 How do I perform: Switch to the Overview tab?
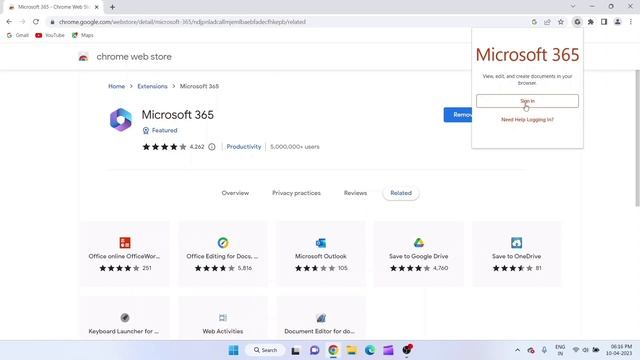click(x=235, y=193)
